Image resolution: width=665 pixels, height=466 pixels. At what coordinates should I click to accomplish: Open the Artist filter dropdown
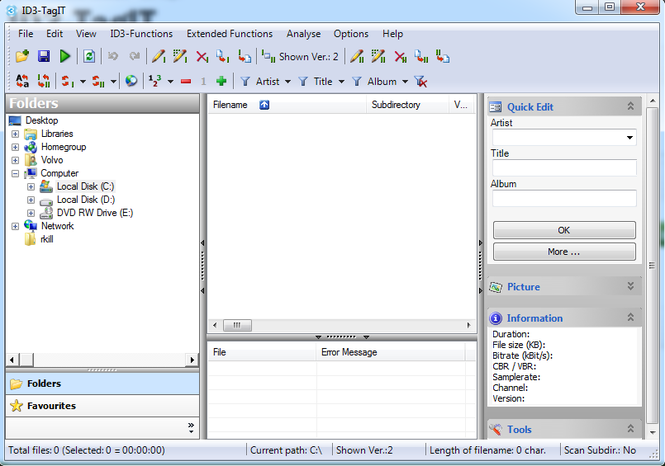pos(288,81)
